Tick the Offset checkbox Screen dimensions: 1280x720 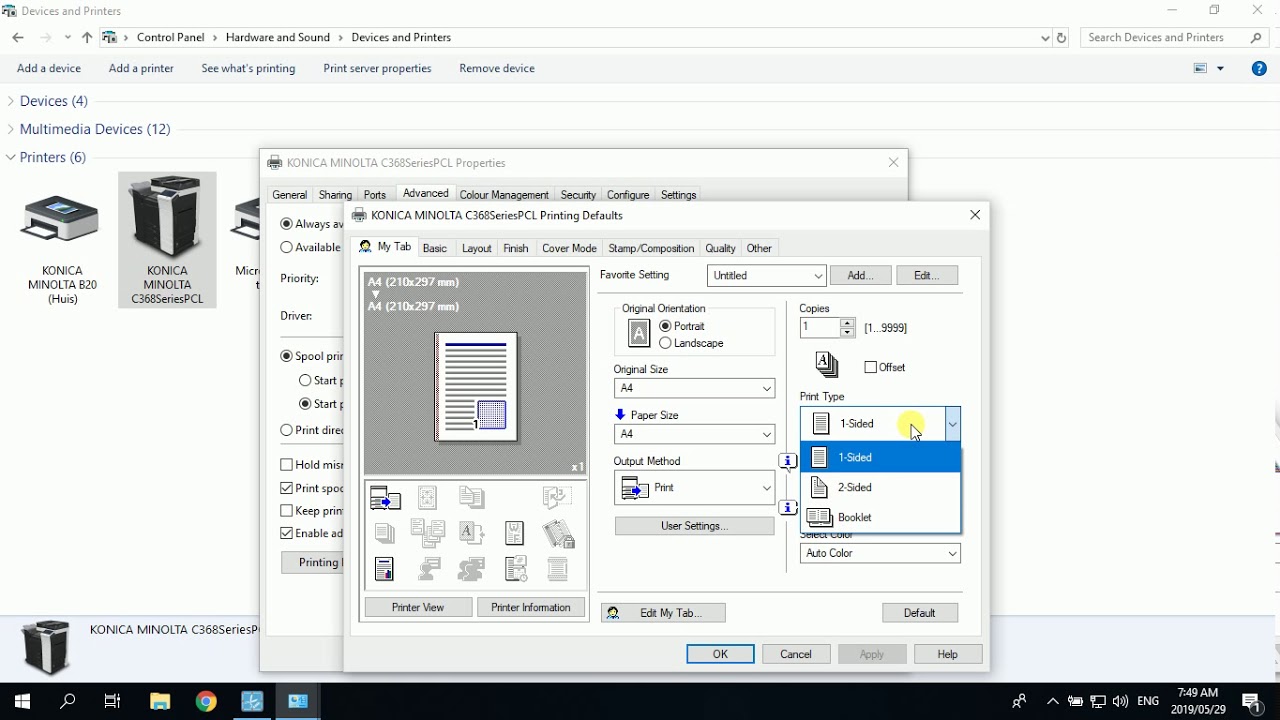click(870, 367)
